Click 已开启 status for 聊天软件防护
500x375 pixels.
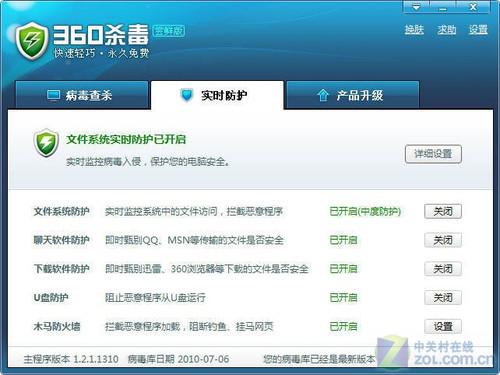tap(343, 240)
